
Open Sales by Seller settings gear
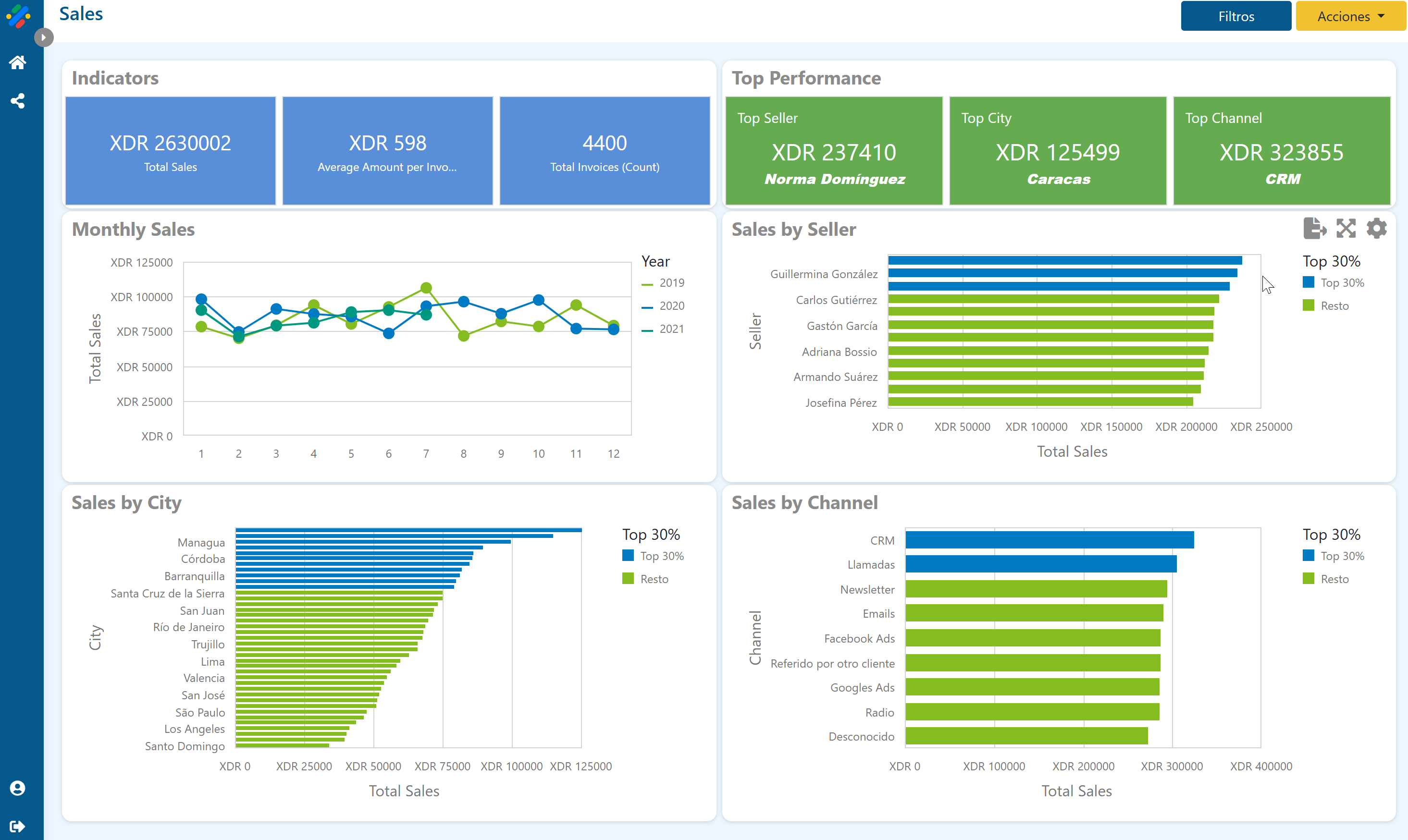point(1376,229)
